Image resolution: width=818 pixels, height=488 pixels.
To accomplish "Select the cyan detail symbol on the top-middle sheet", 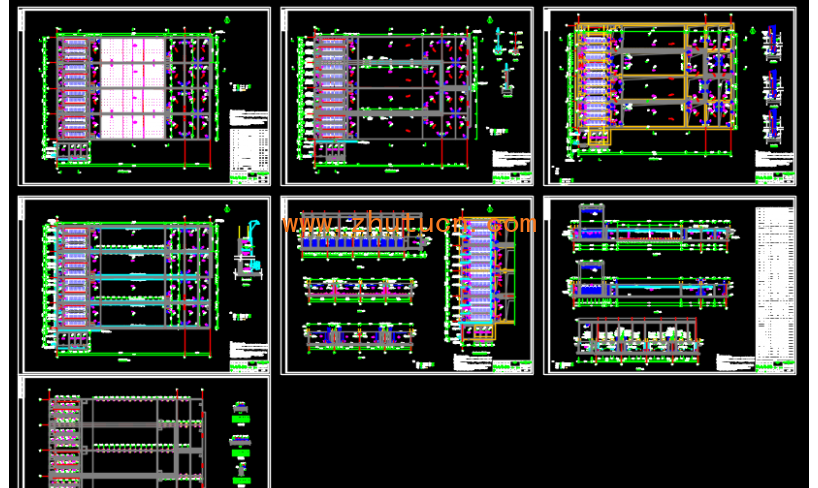I will [499, 42].
